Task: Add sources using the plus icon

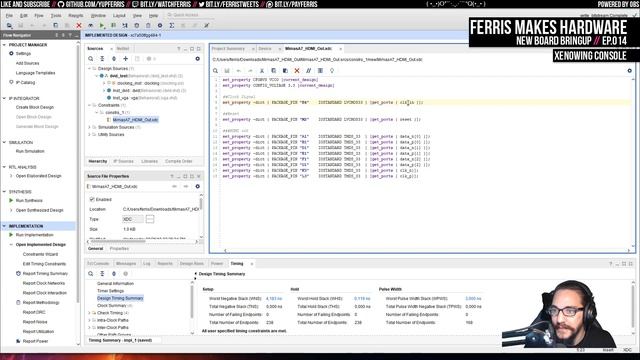Action: [126, 59]
